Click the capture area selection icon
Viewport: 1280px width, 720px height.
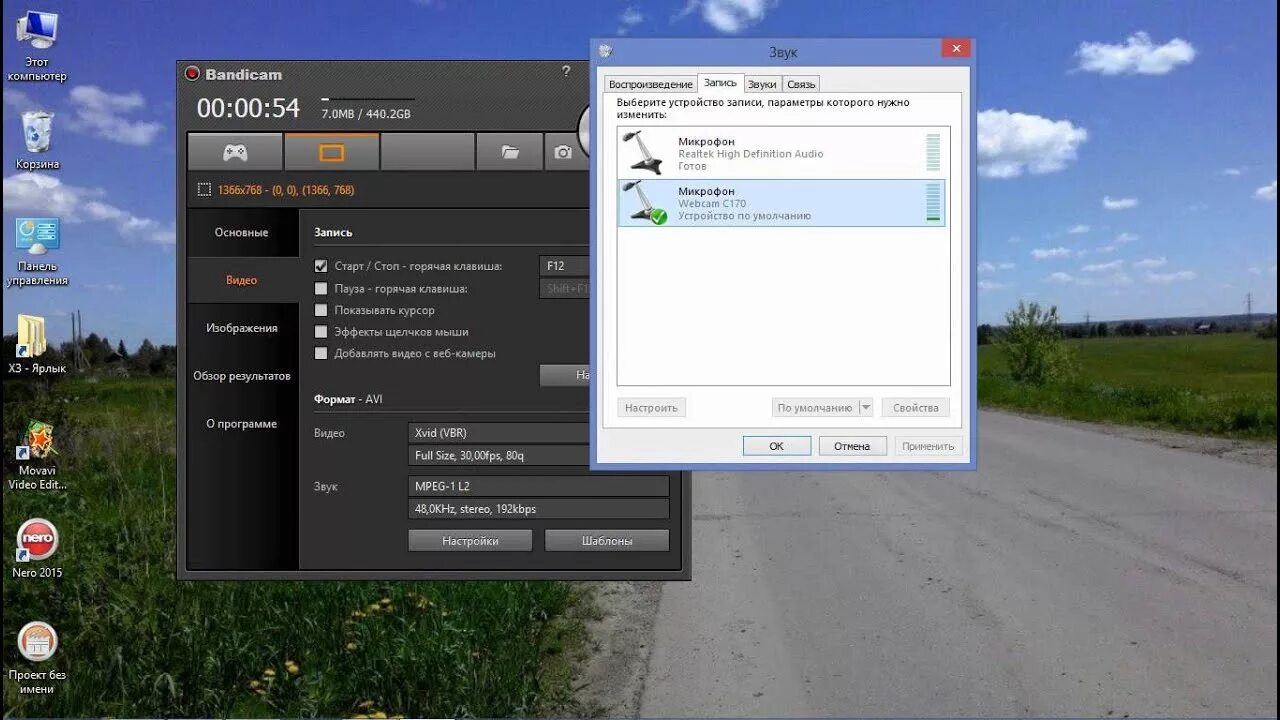(204, 190)
